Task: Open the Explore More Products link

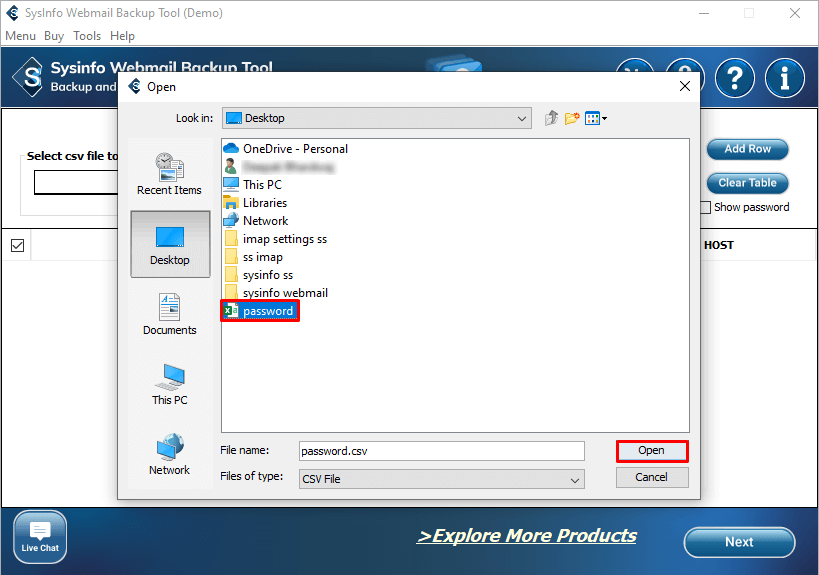Action: pyautogui.click(x=526, y=536)
